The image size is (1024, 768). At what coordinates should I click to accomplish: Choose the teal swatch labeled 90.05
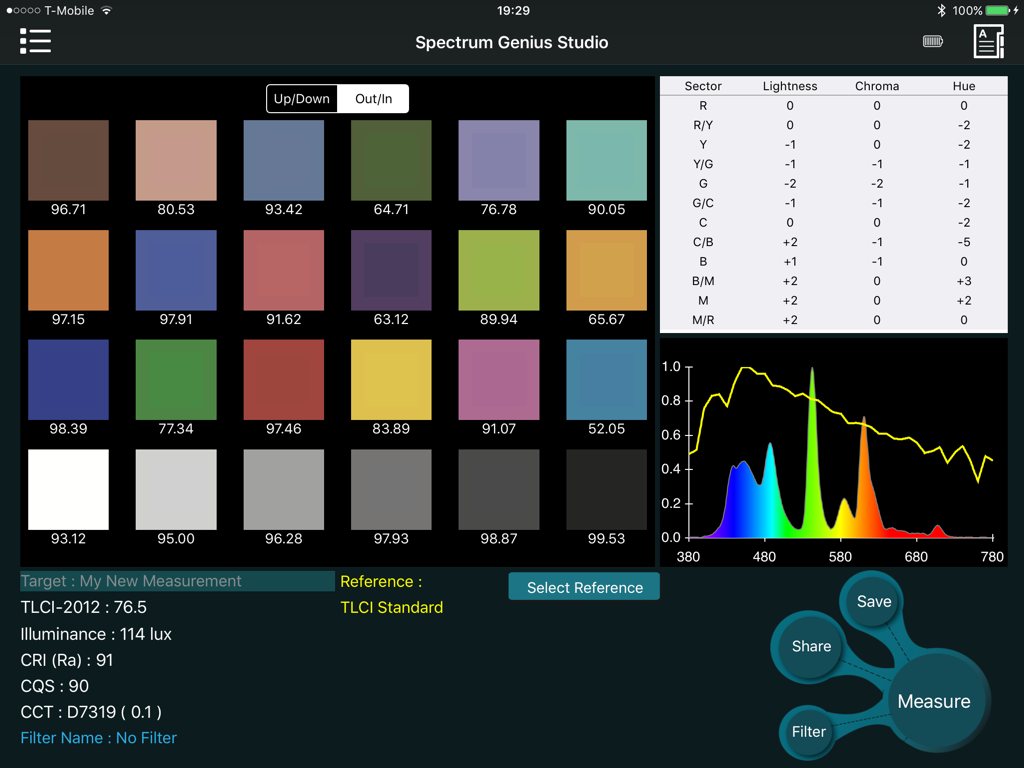606,160
